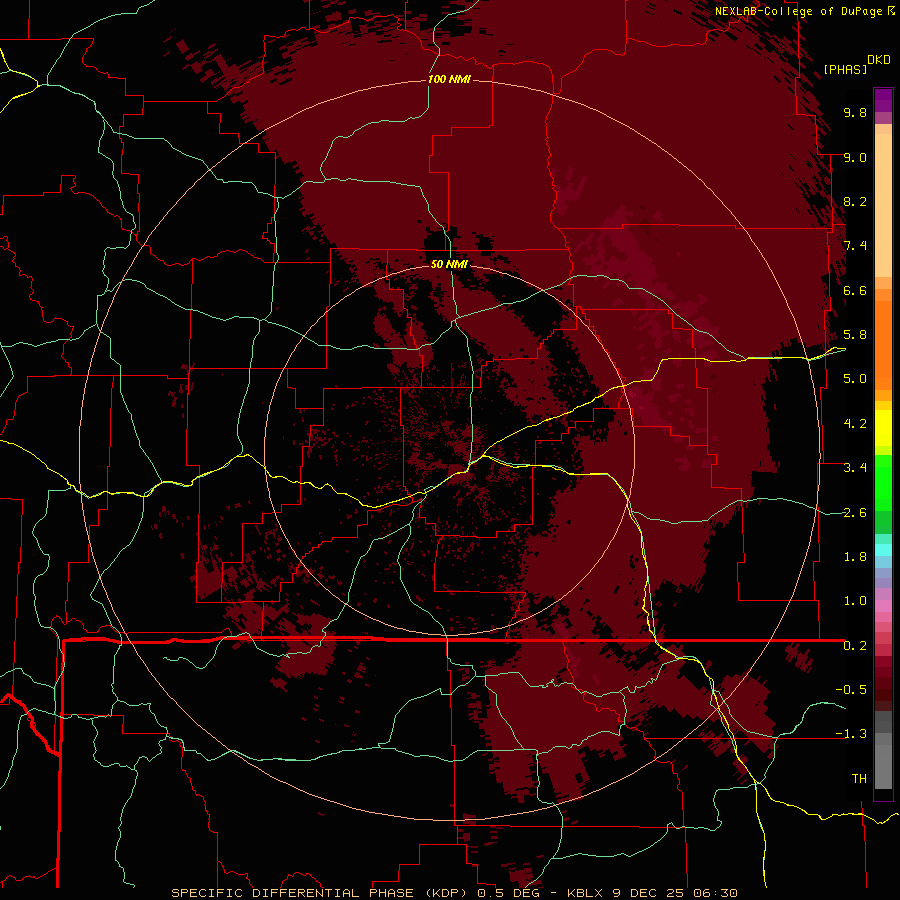The width and height of the screenshot is (900, 900).
Task: Click the 6.6 scale value
Action: coord(855,290)
